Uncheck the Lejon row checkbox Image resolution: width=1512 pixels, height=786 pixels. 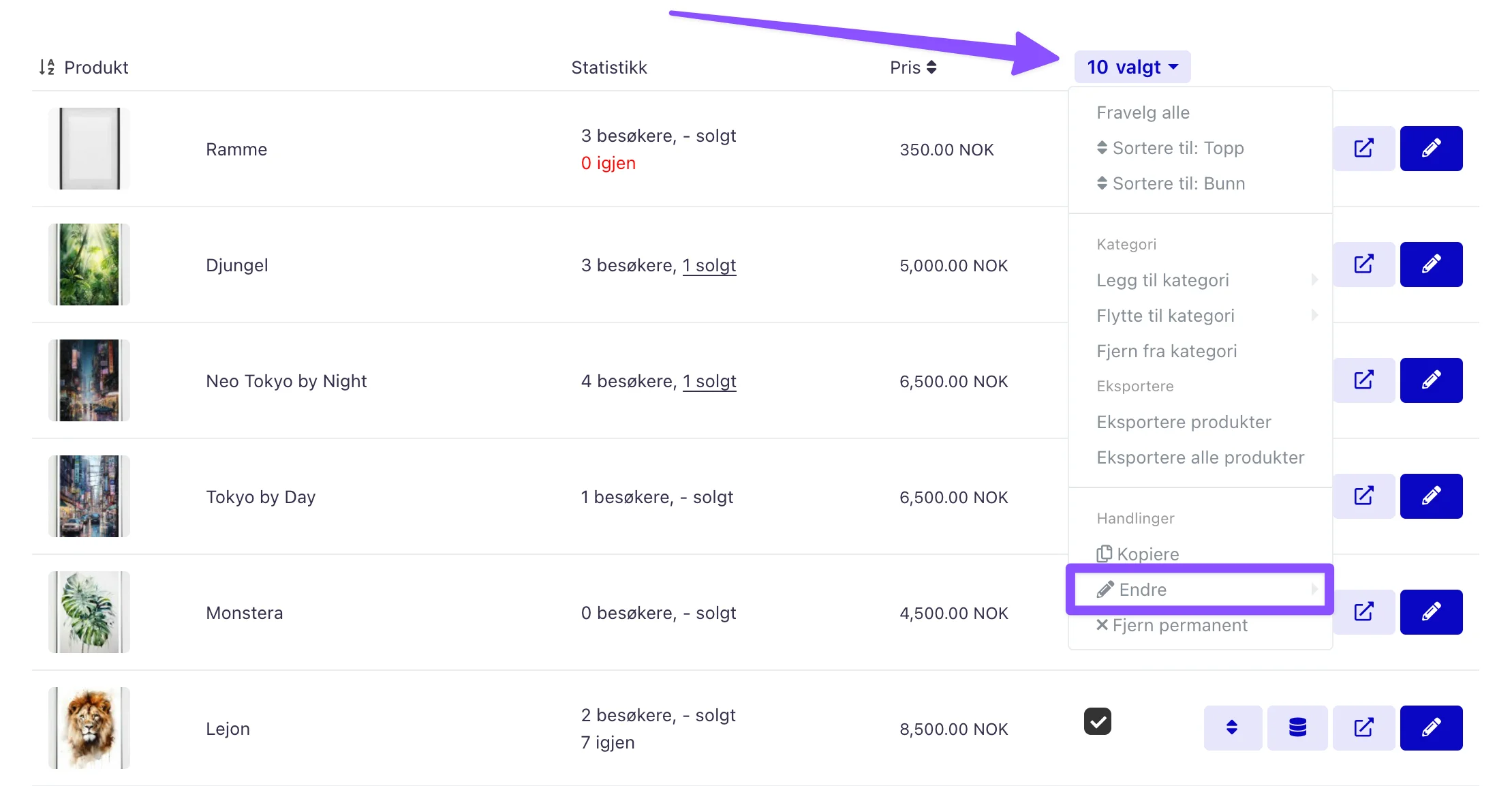(1098, 721)
